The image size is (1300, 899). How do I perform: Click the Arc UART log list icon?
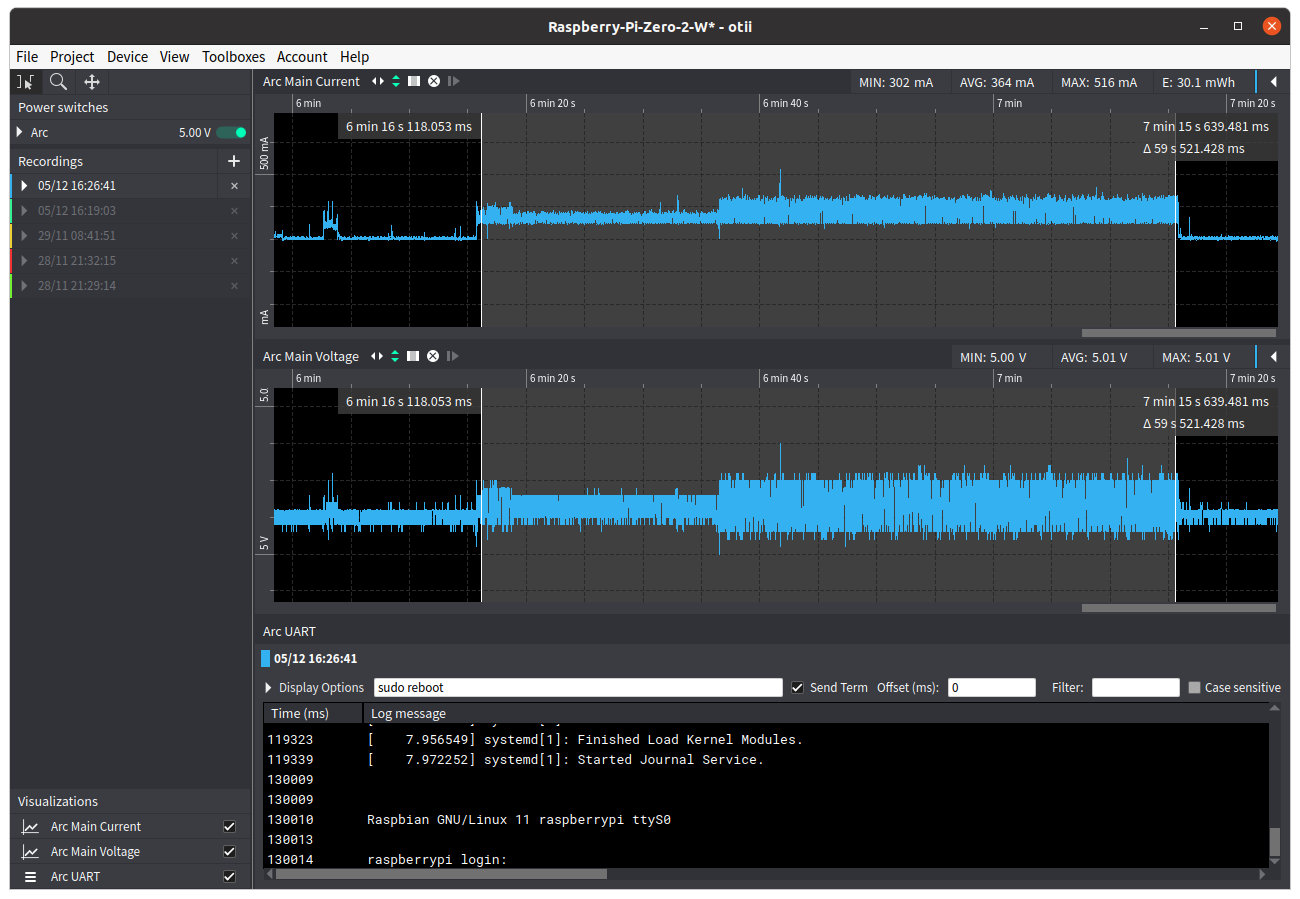point(31,877)
